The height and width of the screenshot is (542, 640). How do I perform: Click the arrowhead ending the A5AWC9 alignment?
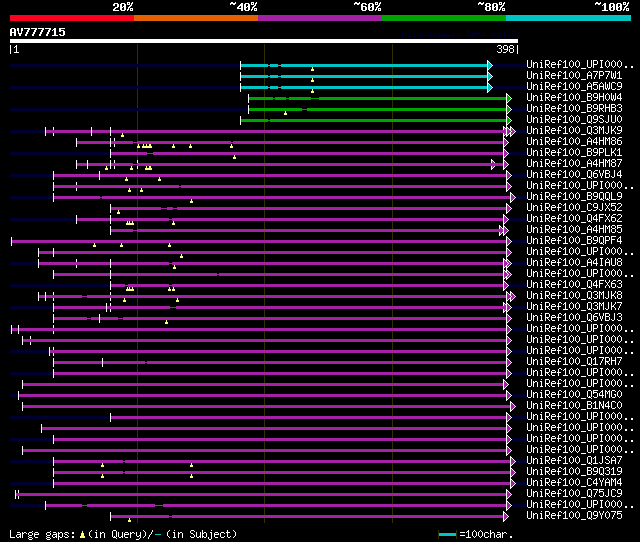(x=490, y=87)
